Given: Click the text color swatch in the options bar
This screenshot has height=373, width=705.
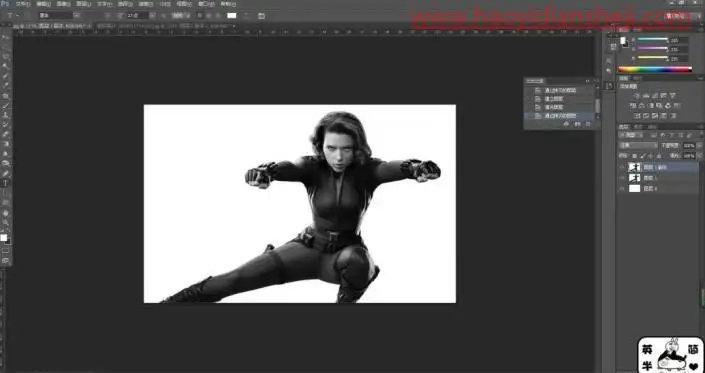Looking at the screenshot, I should pyautogui.click(x=232, y=16).
